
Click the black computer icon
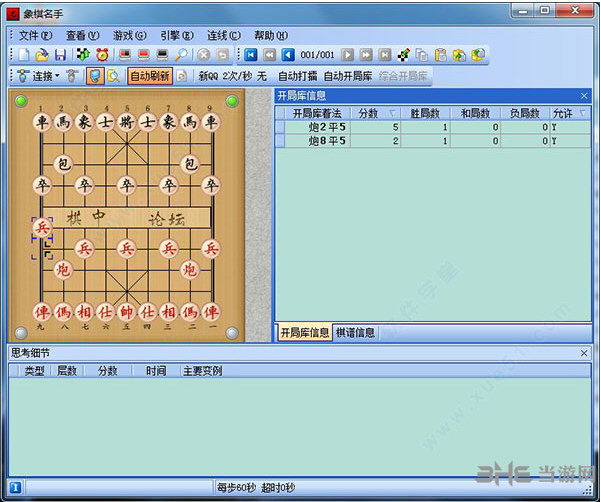pyautogui.click(x=163, y=55)
